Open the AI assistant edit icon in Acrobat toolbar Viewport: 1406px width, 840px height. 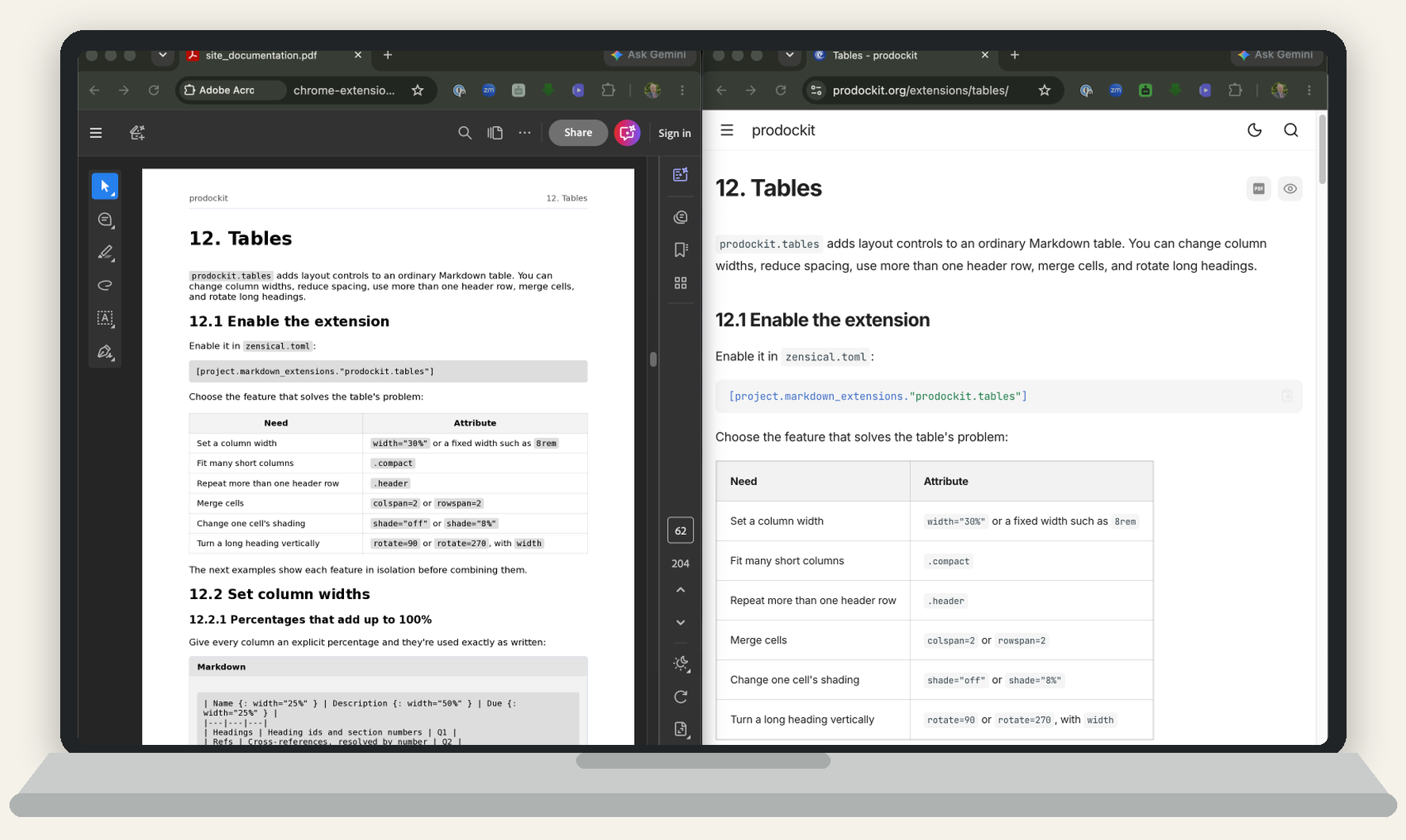tap(137, 133)
